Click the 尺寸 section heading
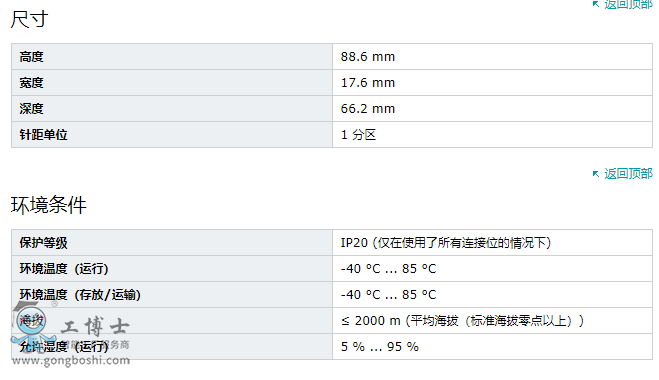Viewport: 659px width, 380px height. pos(29,19)
